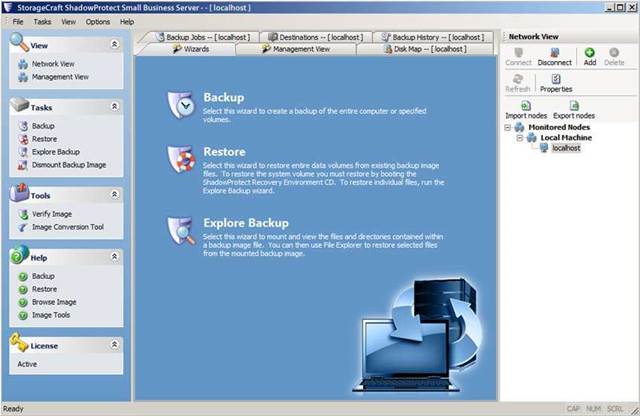Click Network View icon in View panel

pyautogui.click(x=23, y=64)
